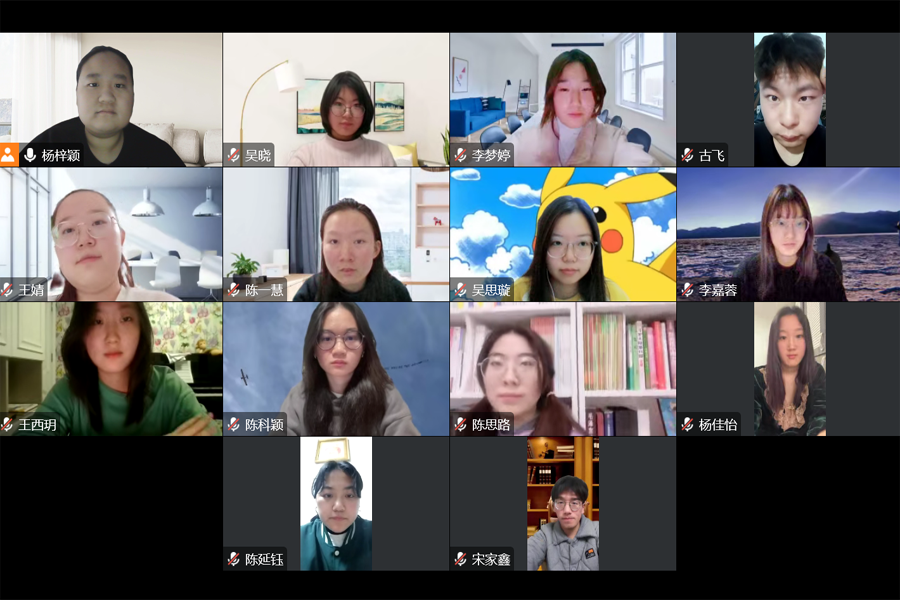Viewport: 900px width, 600px height.
Task: Click the muted mic icon beside 陈一慧
Action: point(234,290)
